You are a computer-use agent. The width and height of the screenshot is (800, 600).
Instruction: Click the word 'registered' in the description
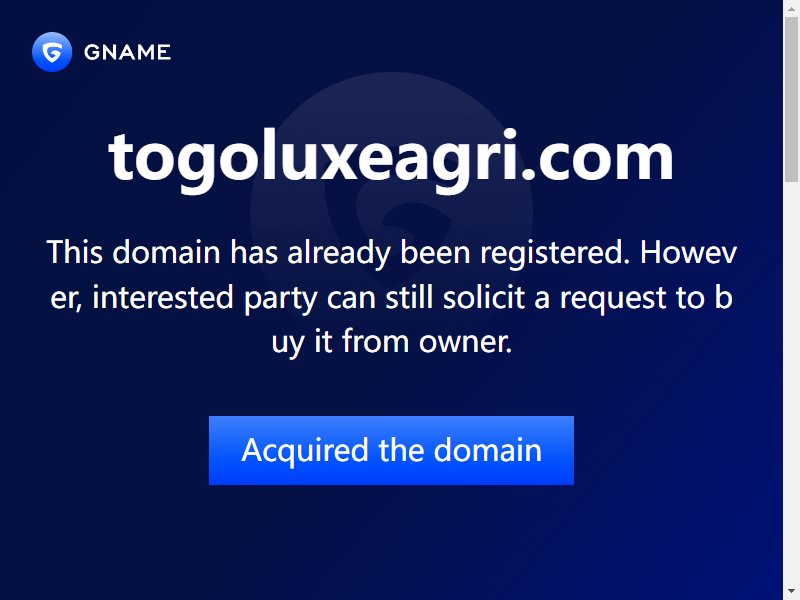click(x=554, y=254)
